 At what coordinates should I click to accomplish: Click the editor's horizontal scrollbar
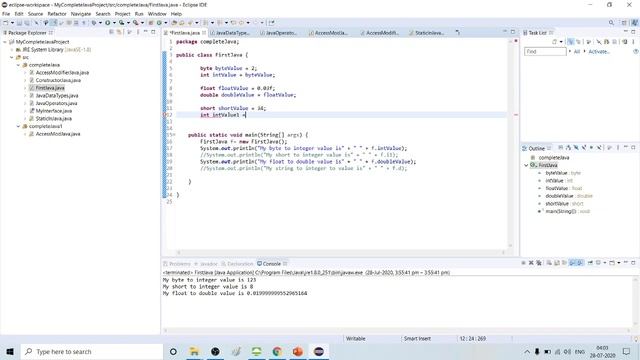click(340, 252)
